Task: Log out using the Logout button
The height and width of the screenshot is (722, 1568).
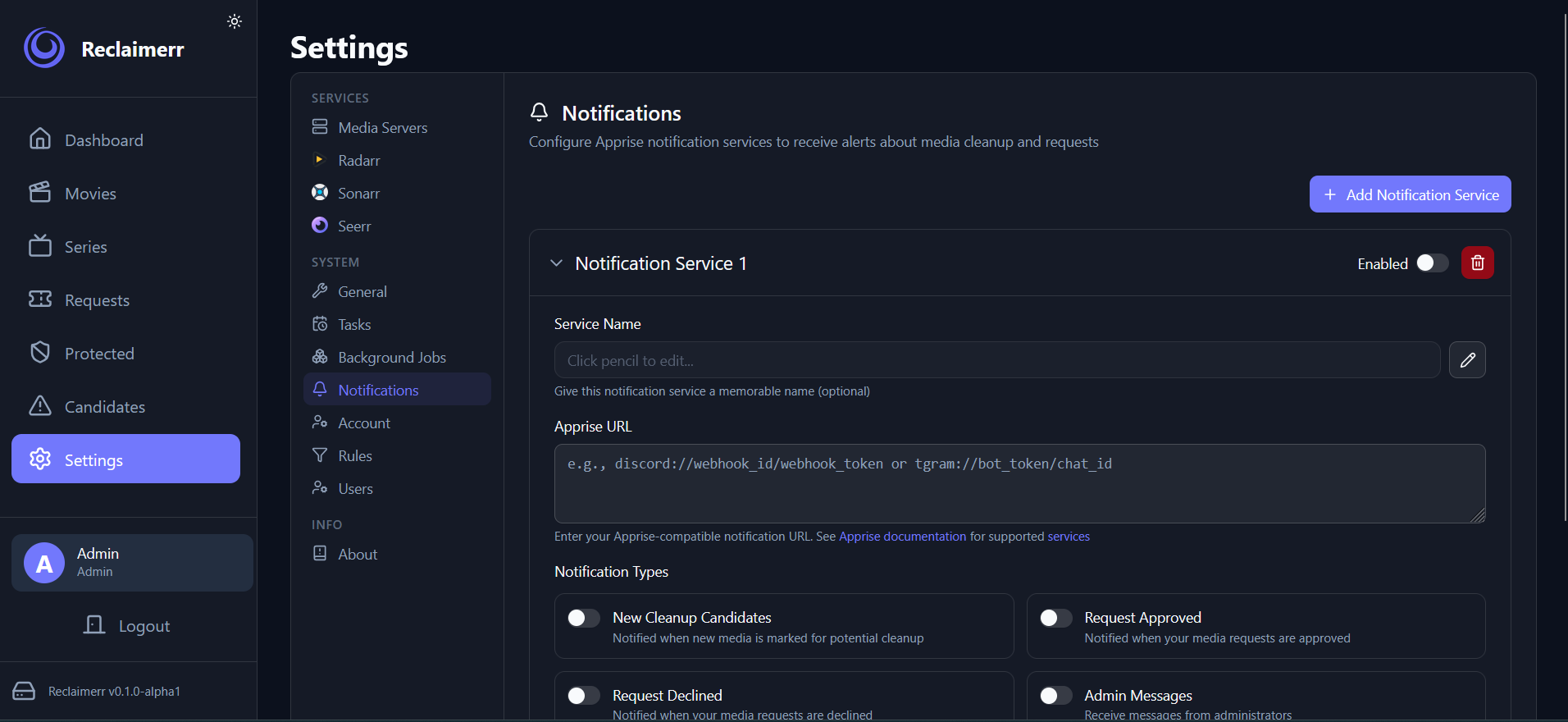Action: coord(127,626)
